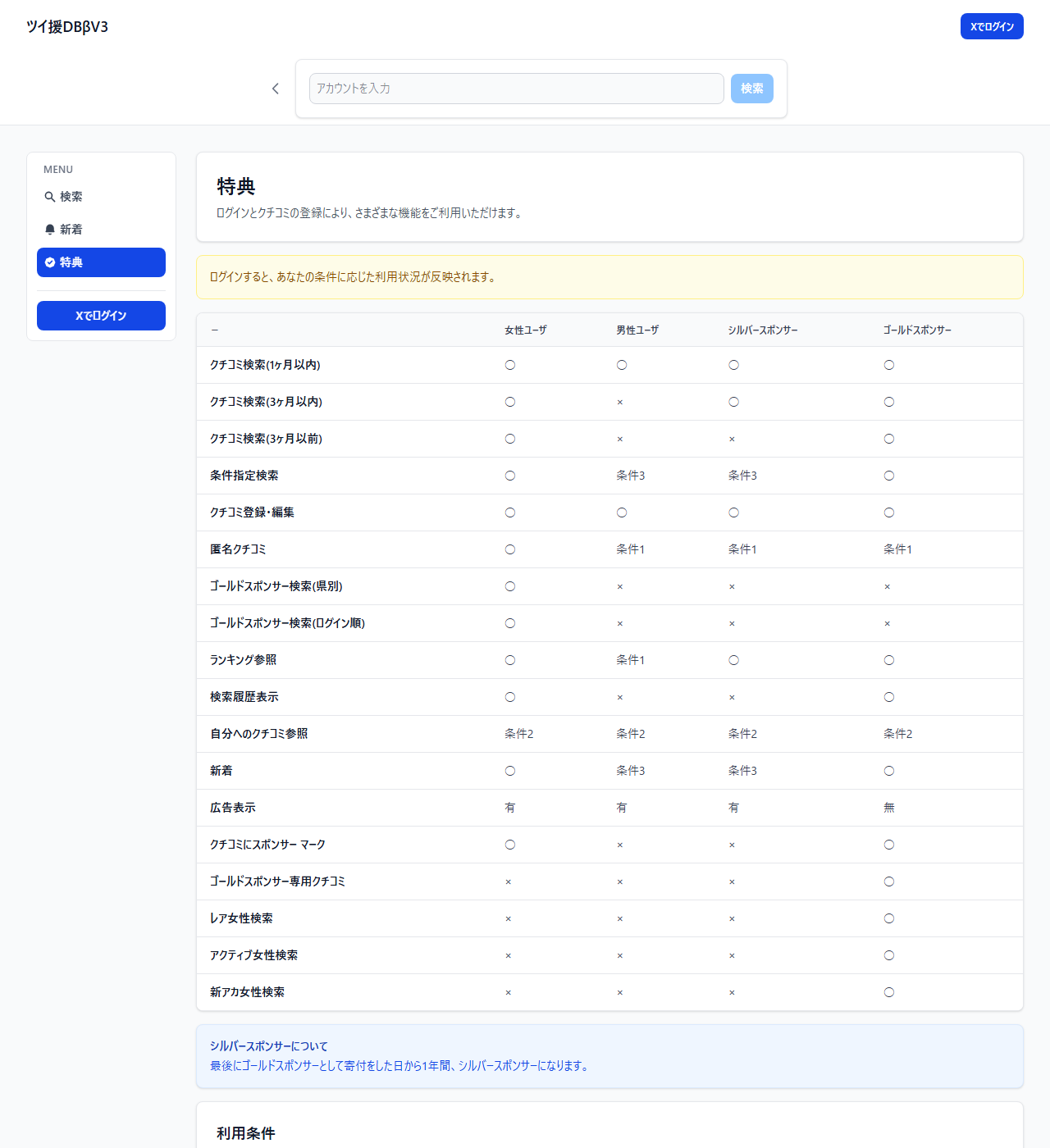Click row label ゴールドスポンサー検索(県別)

(276, 586)
